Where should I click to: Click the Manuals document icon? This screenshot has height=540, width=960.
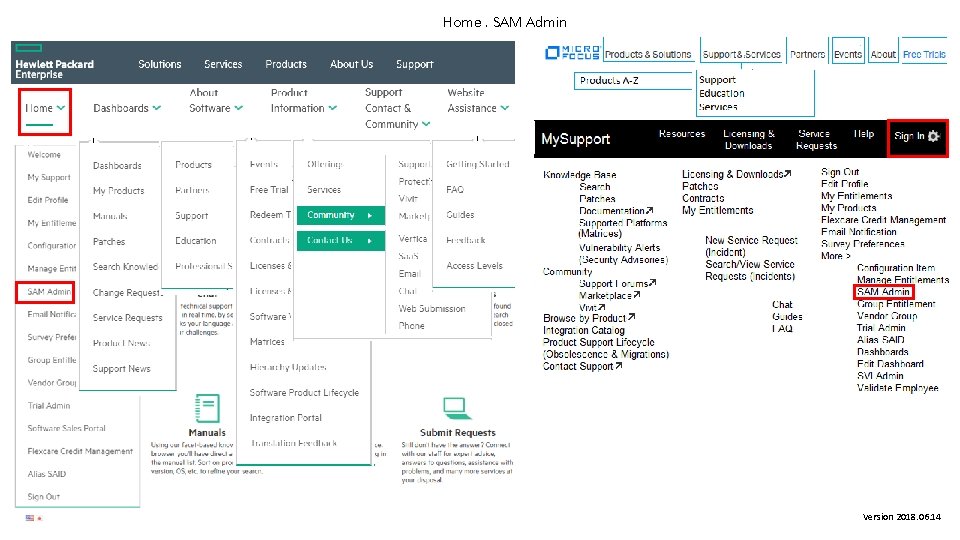(207, 408)
